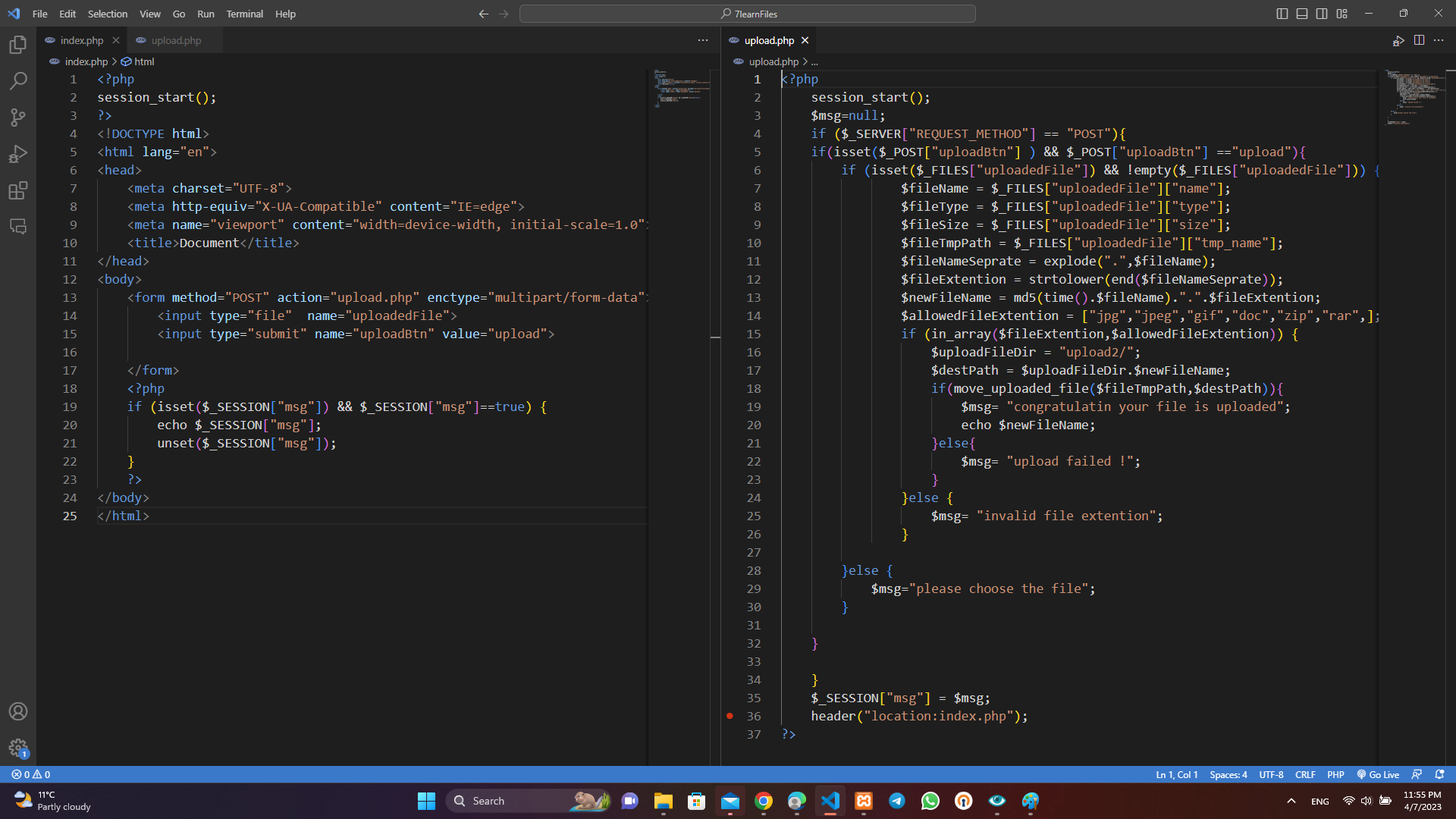Open Telegram from taskbar
Image resolution: width=1456 pixels, height=819 pixels.
[x=897, y=801]
